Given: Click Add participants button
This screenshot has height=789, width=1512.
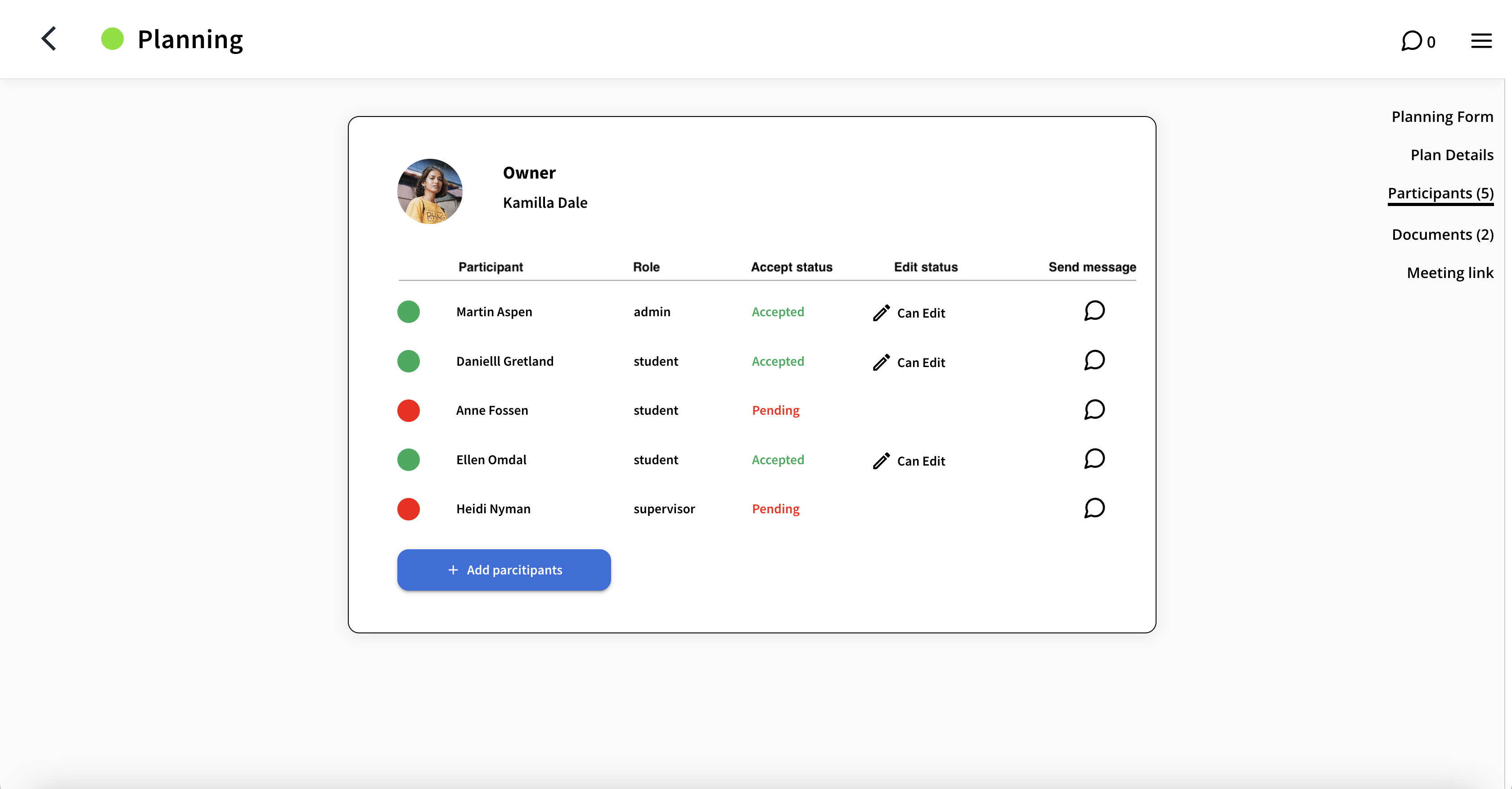Looking at the screenshot, I should click(504, 569).
